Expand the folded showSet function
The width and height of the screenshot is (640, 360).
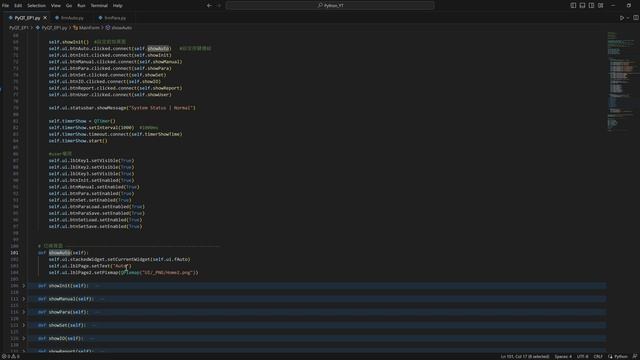(x=24, y=325)
